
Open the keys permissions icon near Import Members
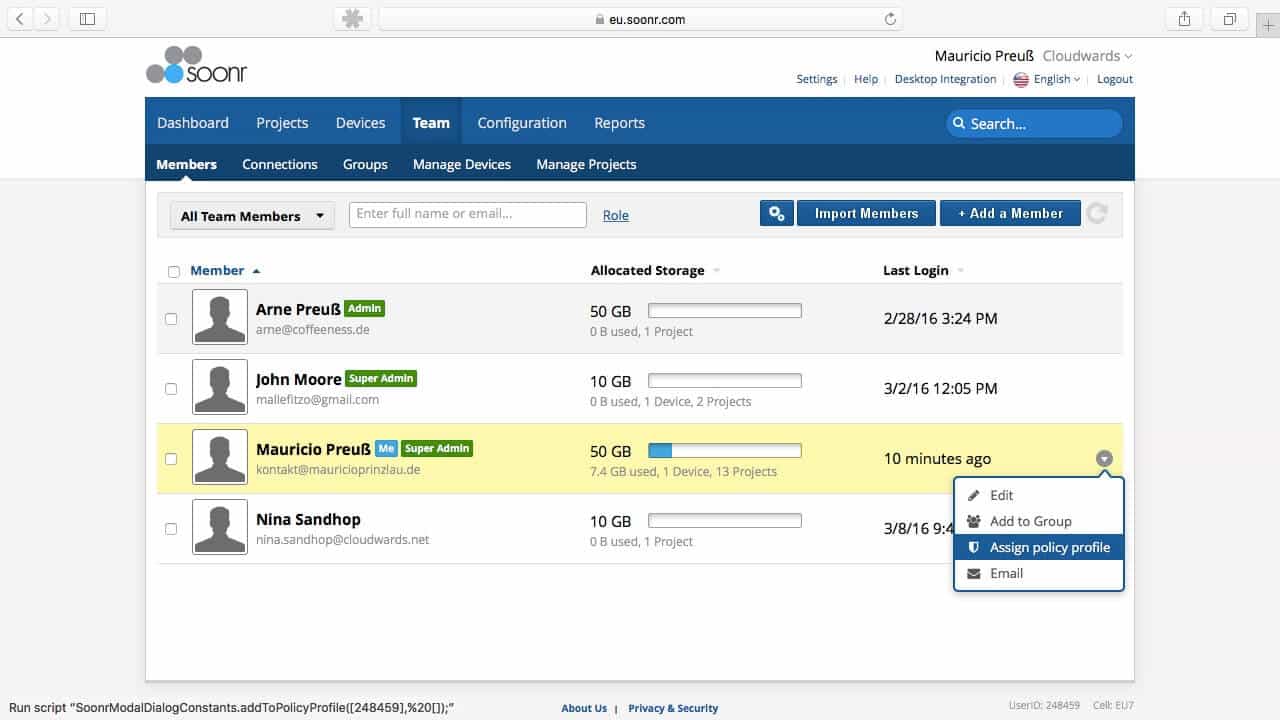pos(777,212)
